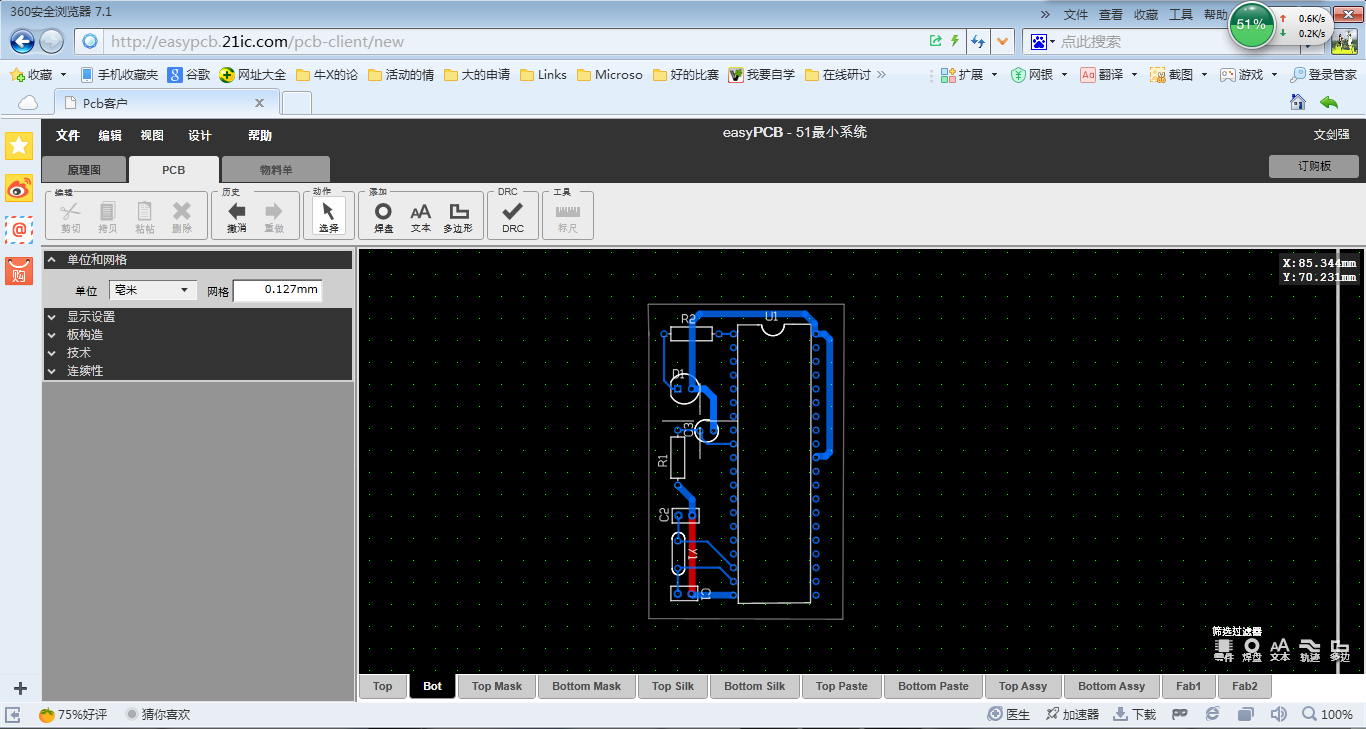Switch to the Bottom Assy layer

pyautogui.click(x=1112, y=686)
